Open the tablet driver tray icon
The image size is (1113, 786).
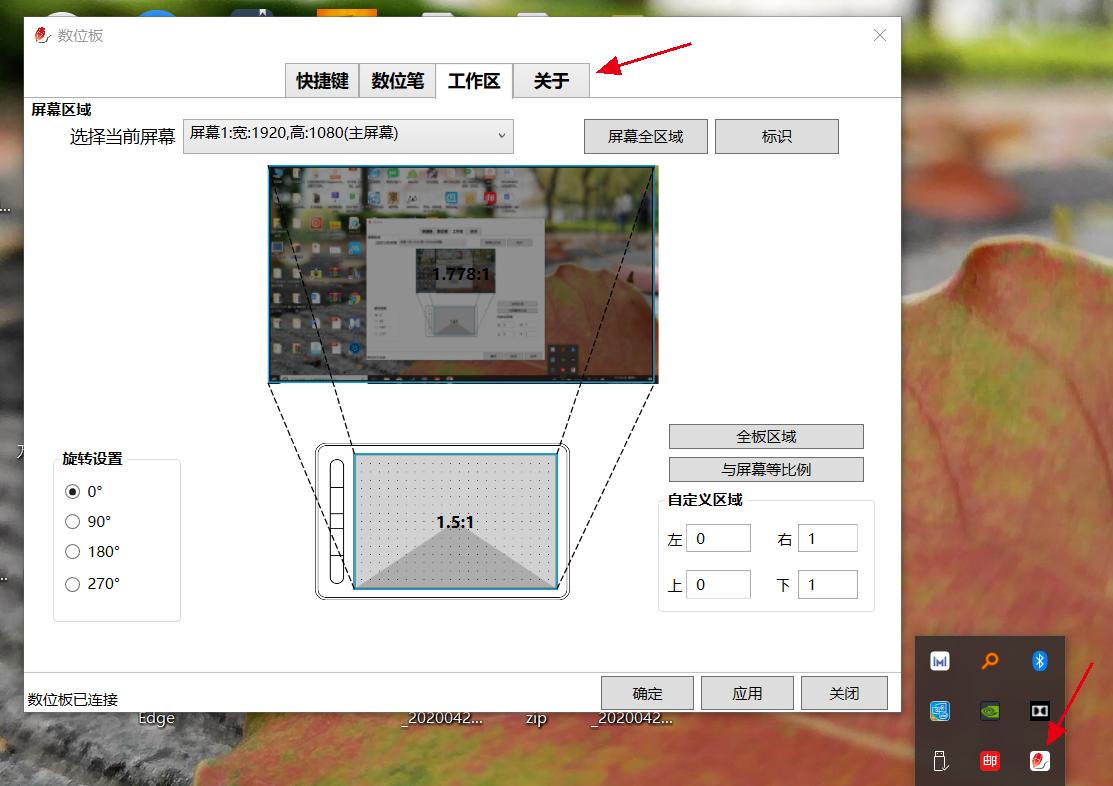click(x=1040, y=761)
